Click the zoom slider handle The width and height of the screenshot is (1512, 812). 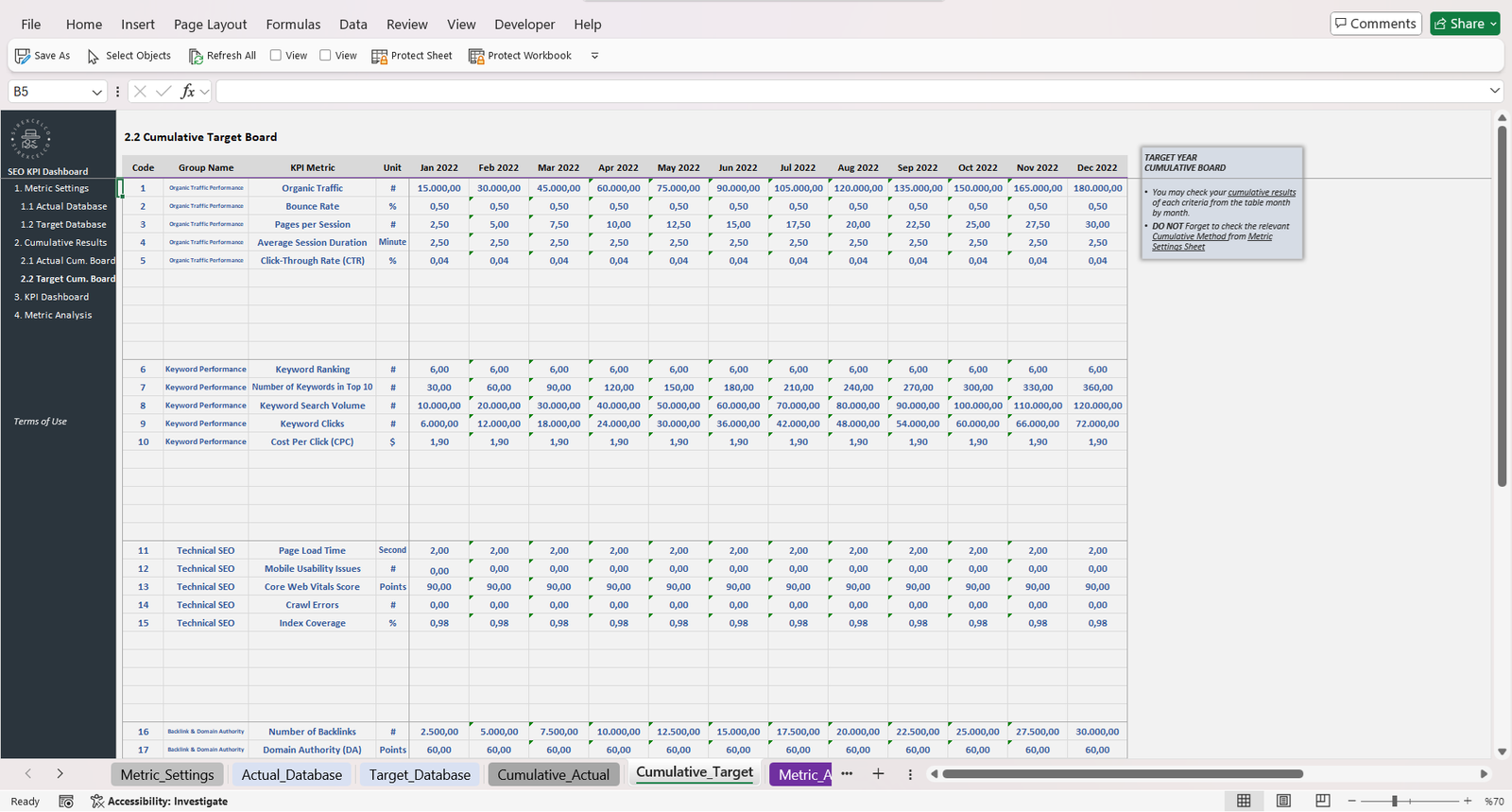coord(1394,801)
